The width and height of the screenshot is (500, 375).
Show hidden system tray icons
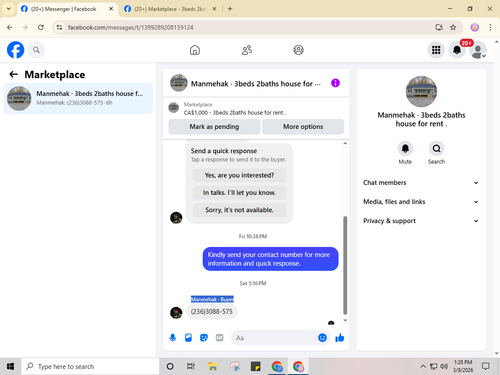pos(423,367)
